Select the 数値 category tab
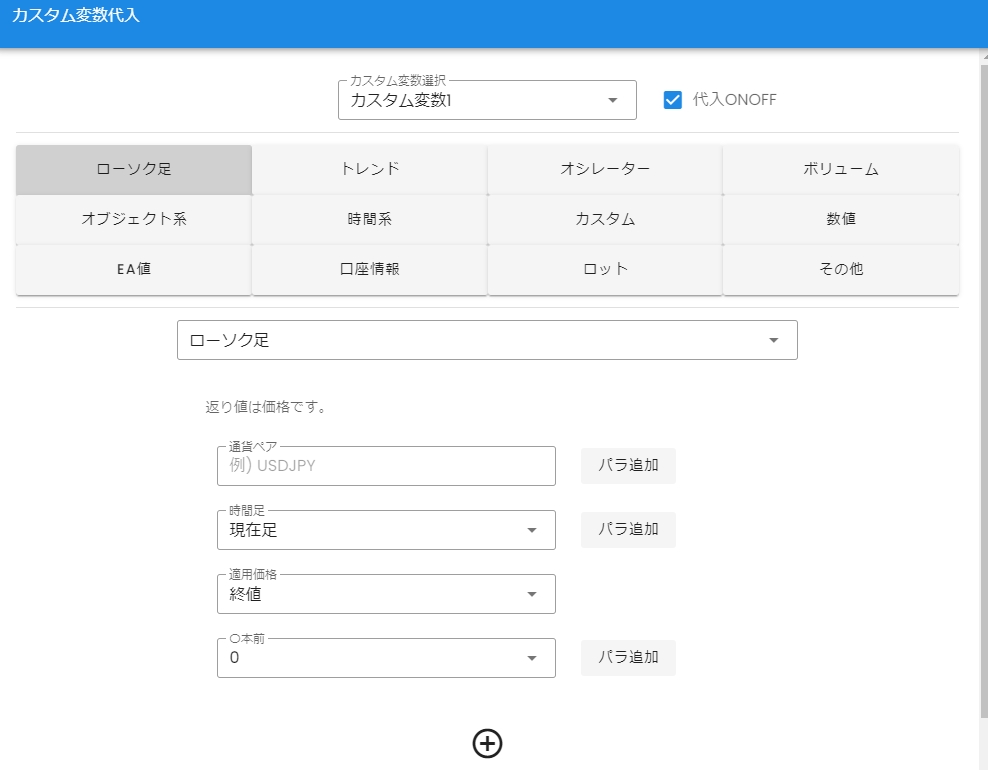The width and height of the screenshot is (988, 770). click(x=841, y=219)
